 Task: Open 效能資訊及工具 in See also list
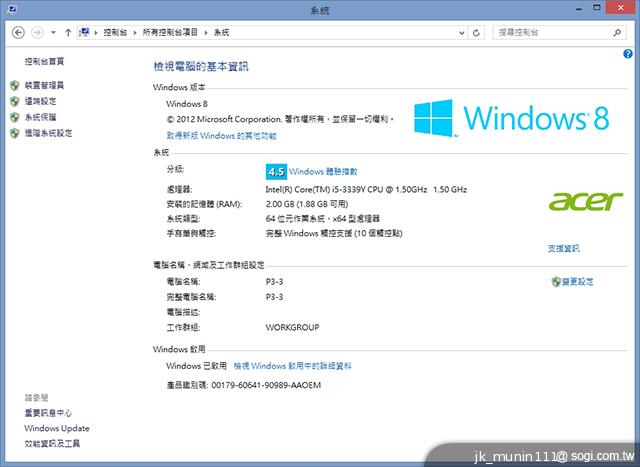pyautogui.click(x=52, y=443)
